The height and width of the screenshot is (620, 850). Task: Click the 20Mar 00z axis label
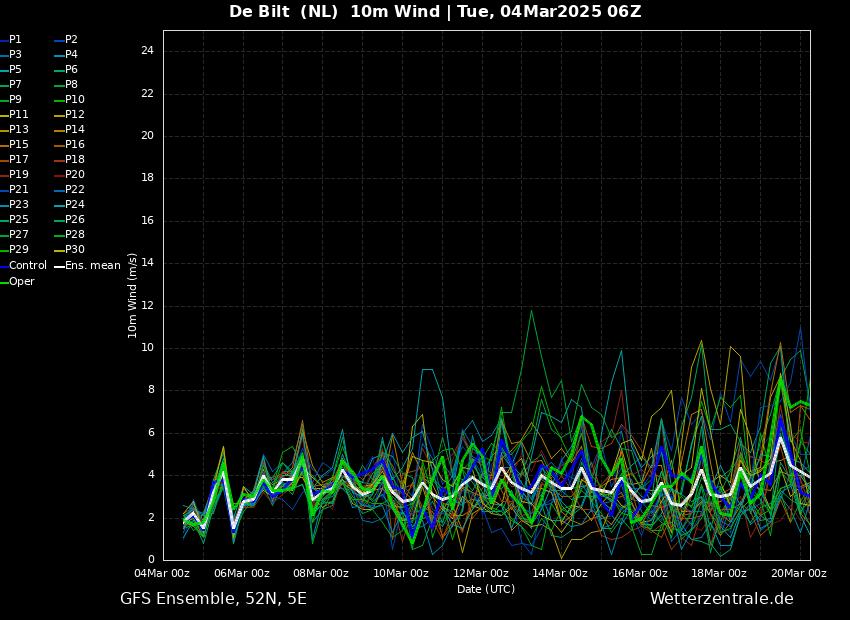click(x=799, y=573)
